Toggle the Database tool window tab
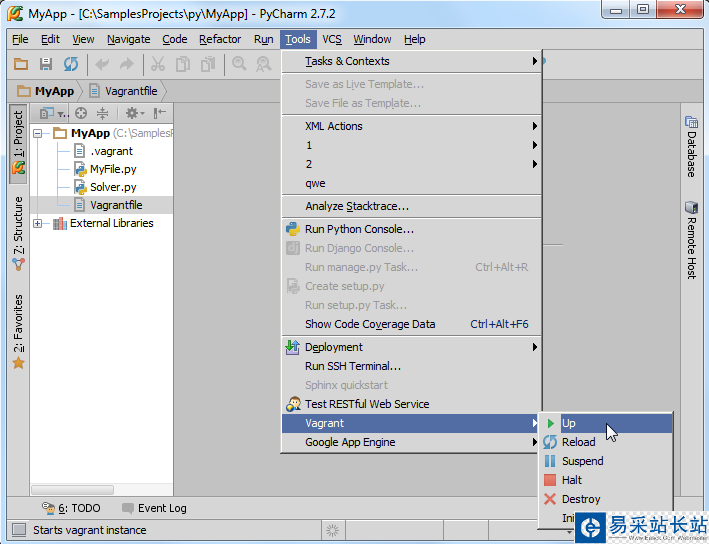 click(691, 147)
